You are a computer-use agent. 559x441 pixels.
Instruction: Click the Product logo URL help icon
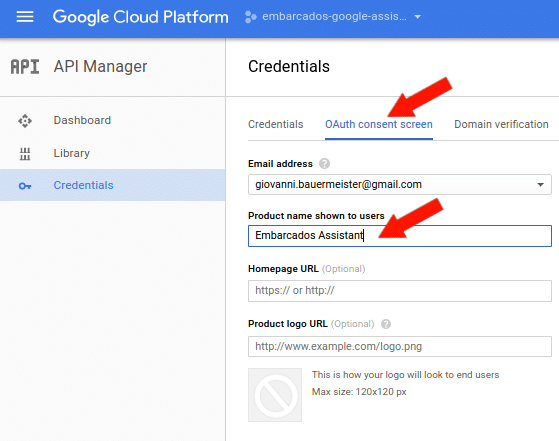coord(386,324)
